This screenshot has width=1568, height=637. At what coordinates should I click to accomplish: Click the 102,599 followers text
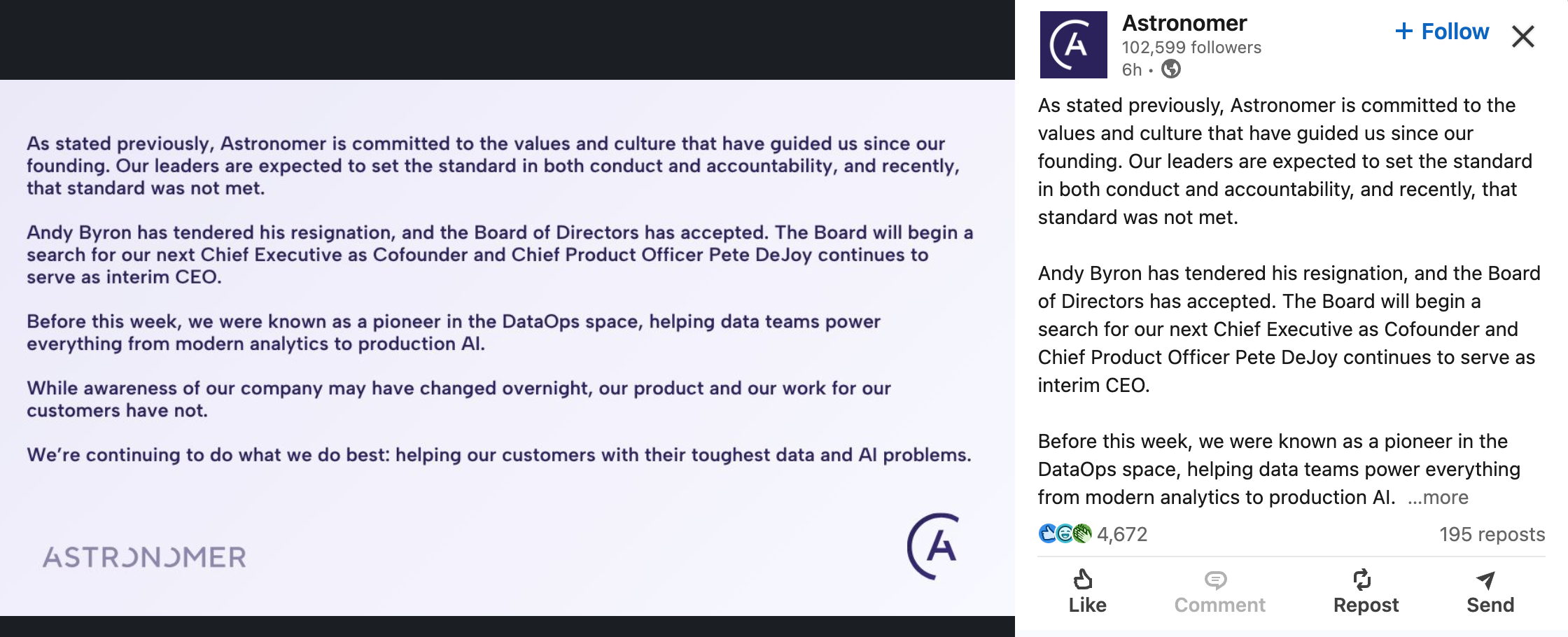[1191, 48]
